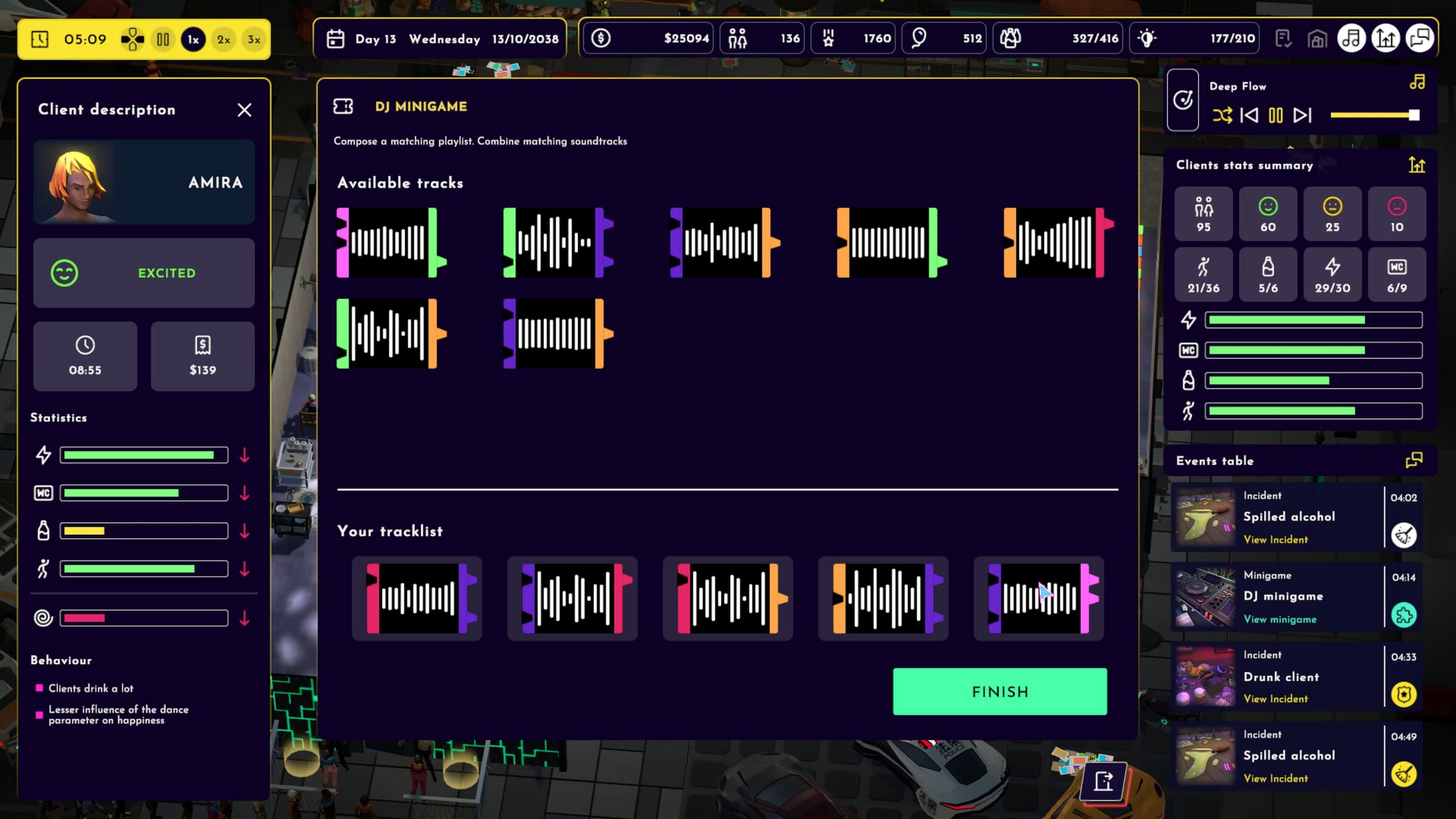Open music playlist icon beside Deep Flow
This screenshot has width=1456, height=819.
[1417, 82]
